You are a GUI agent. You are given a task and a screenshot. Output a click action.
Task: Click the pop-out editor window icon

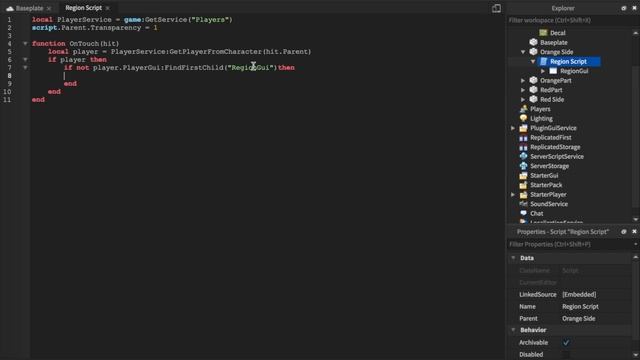coord(496,8)
